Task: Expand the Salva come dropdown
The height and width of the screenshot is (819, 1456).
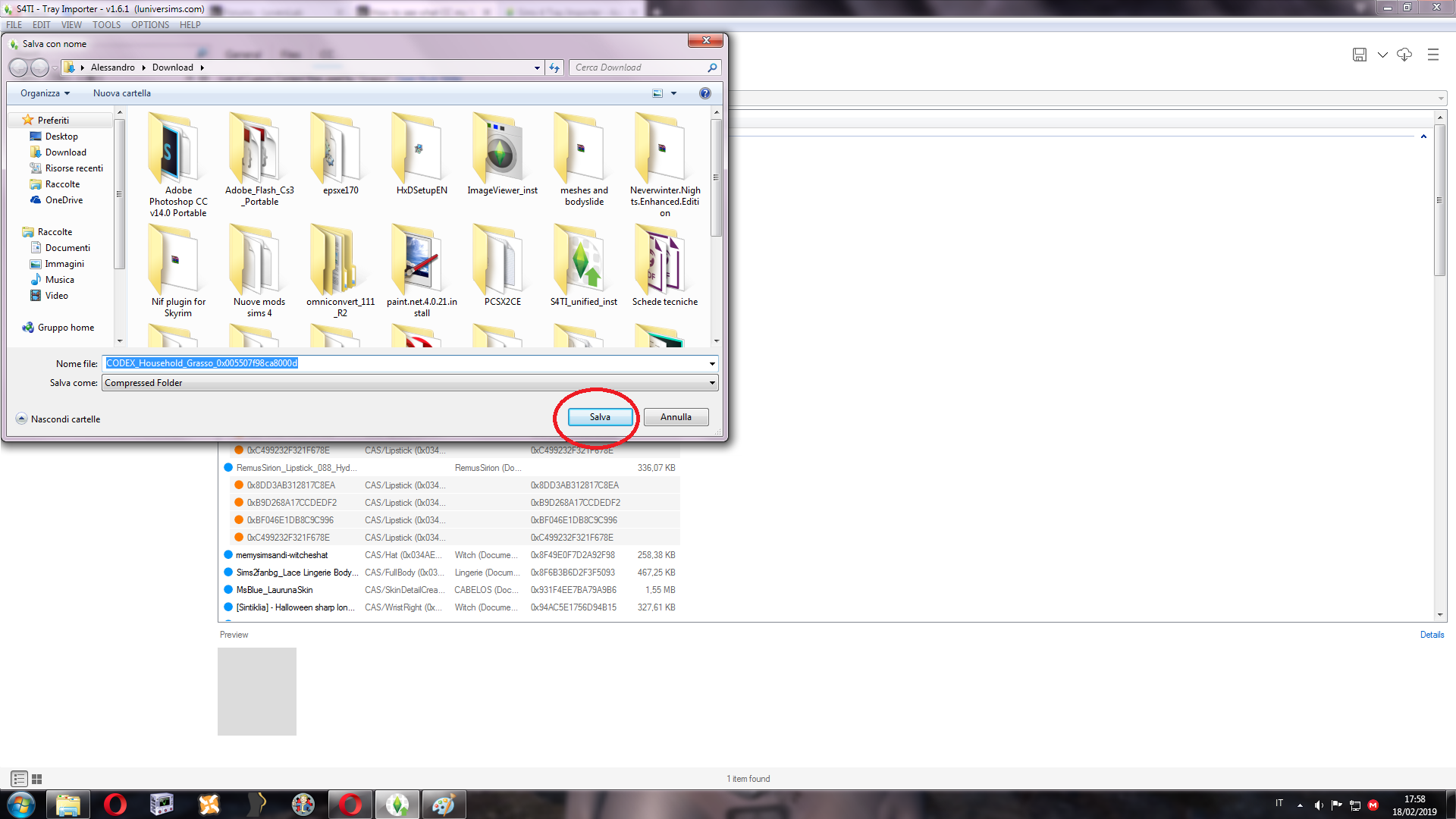Action: coord(711,382)
